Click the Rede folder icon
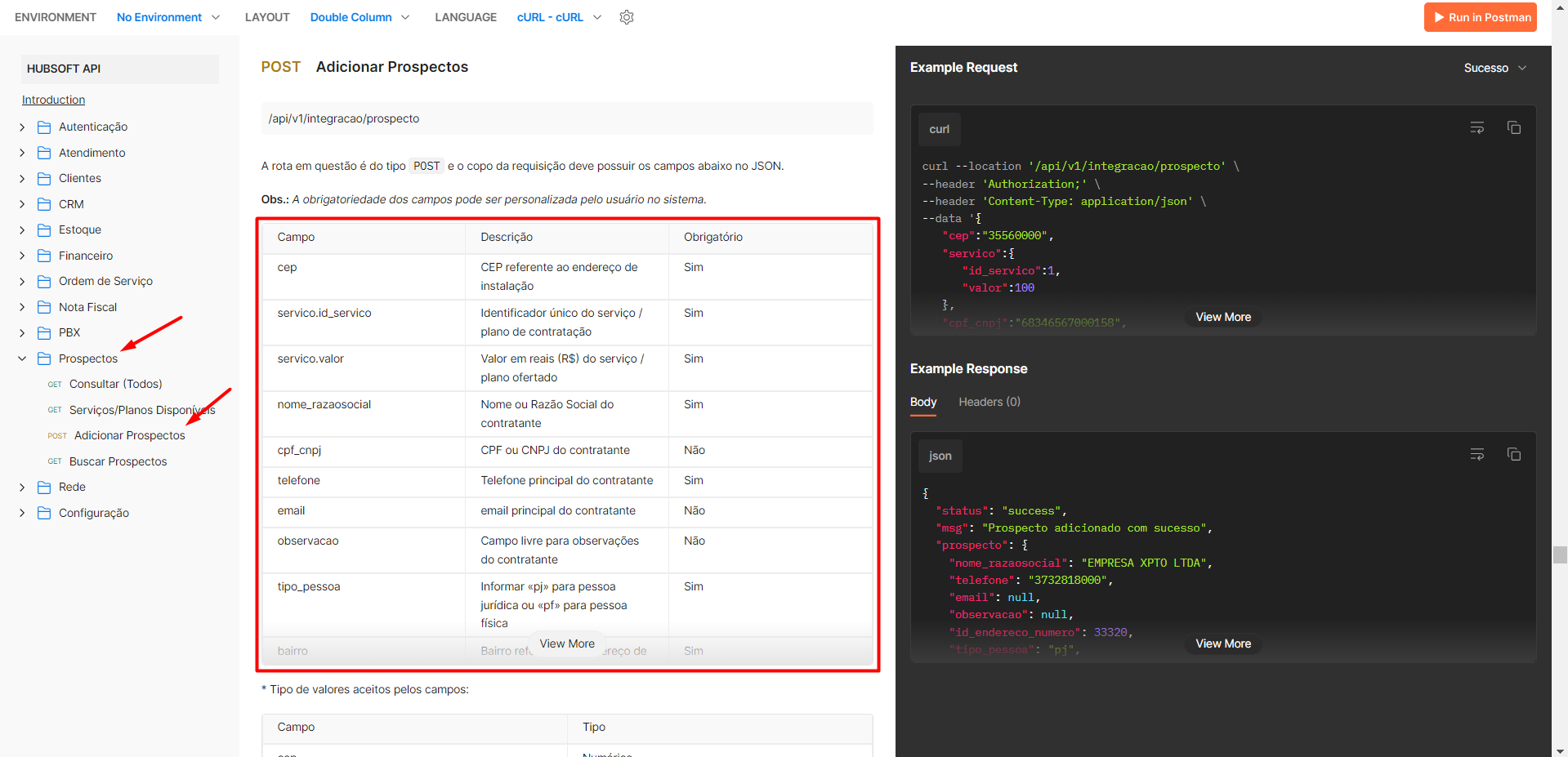Viewport: 1568px width, 757px height. 44,487
